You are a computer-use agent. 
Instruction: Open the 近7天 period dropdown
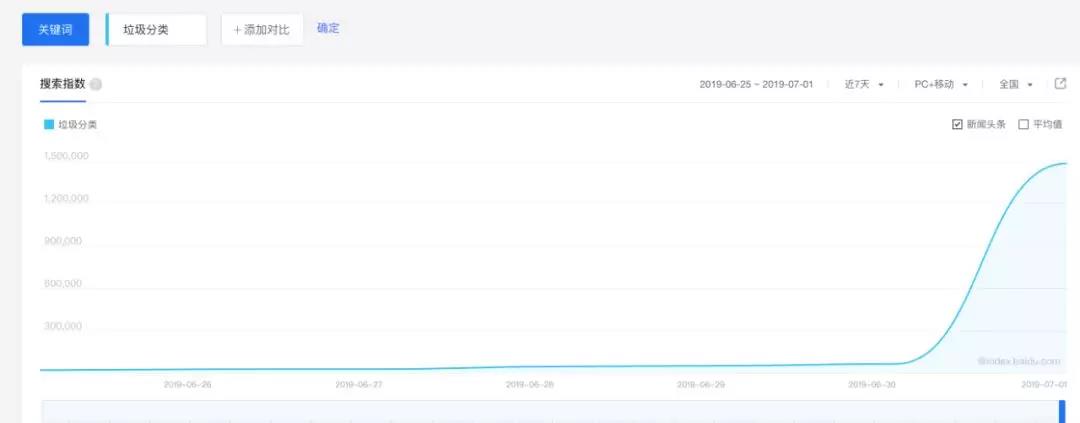pos(864,84)
